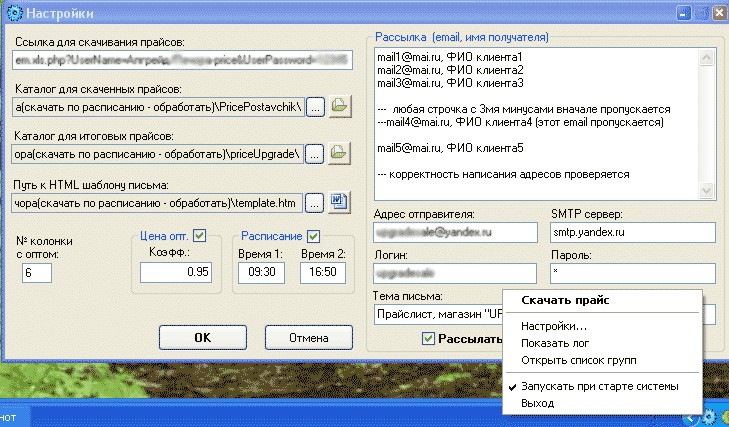Screen dimensions: 729x427
Task: Click the Время 1 field 09:30
Action: (x=261, y=273)
